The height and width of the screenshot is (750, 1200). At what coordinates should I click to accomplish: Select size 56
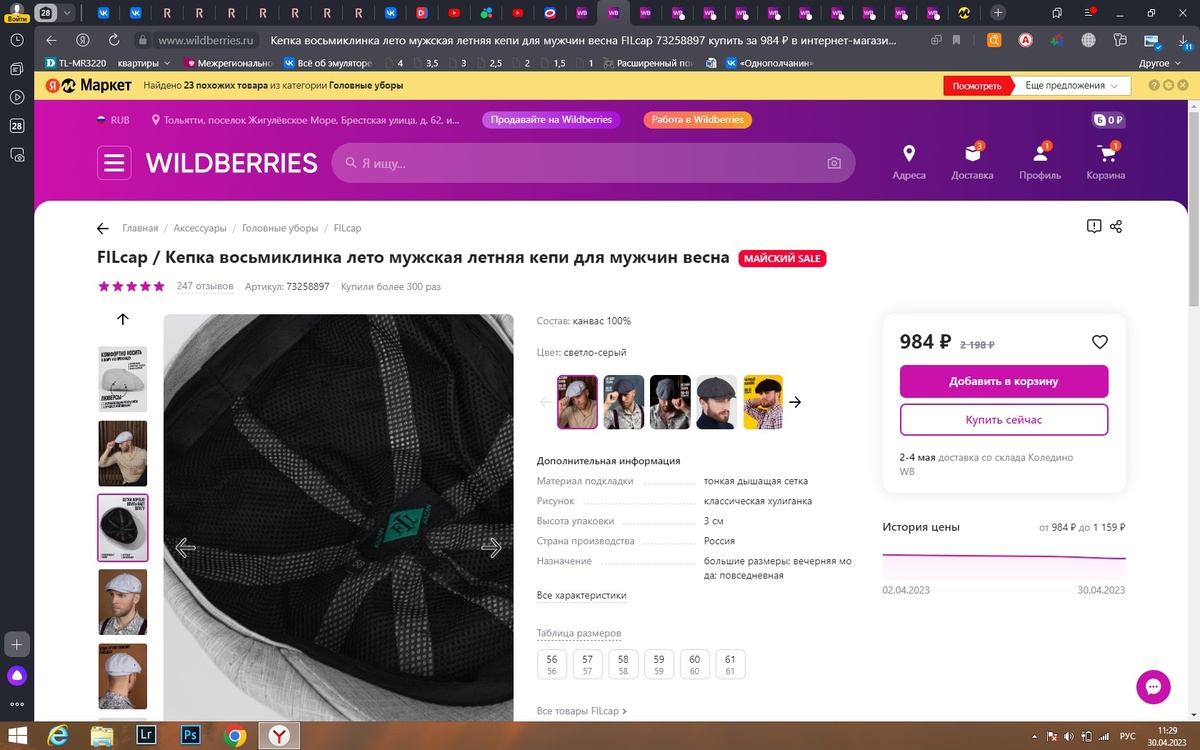point(552,664)
